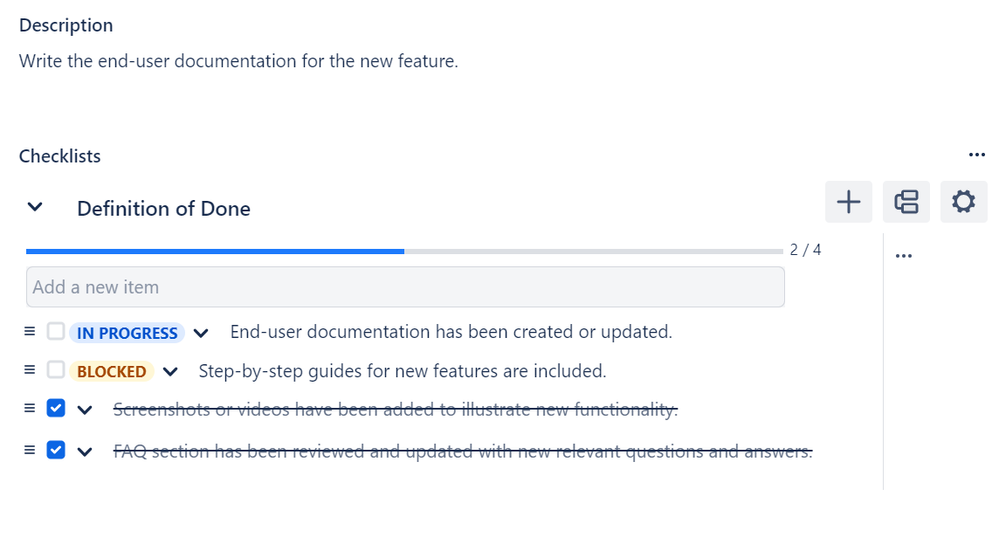Open checklist settings gear icon
The width and height of the screenshot is (999, 538).
pyautogui.click(x=963, y=203)
